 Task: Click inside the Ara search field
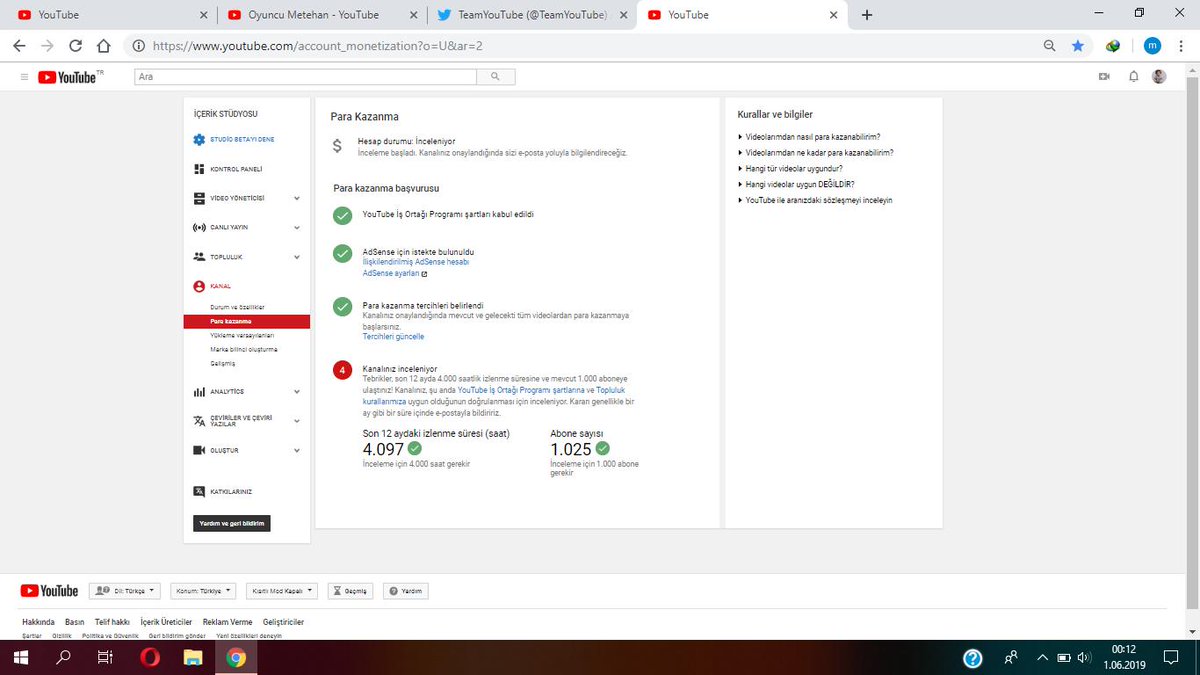pos(305,76)
